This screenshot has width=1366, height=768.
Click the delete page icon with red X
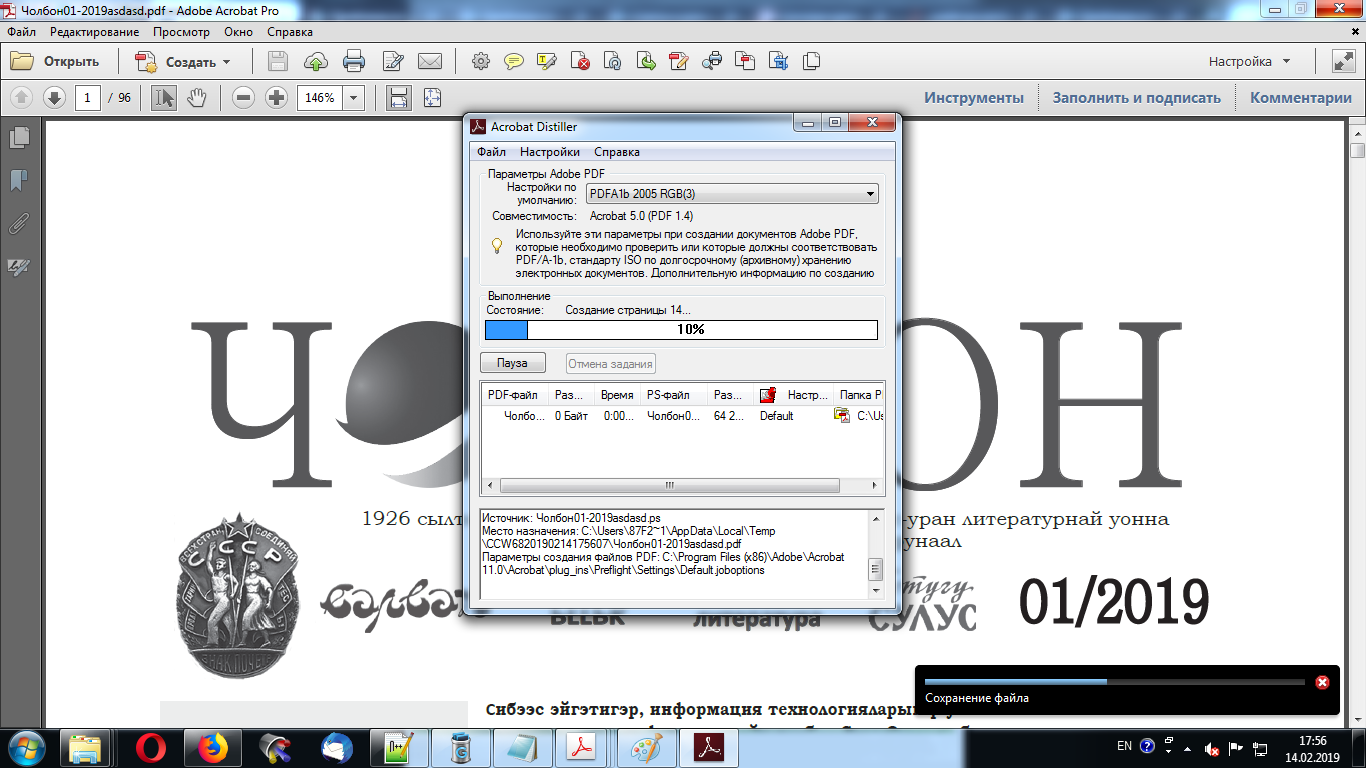click(x=580, y=62)
